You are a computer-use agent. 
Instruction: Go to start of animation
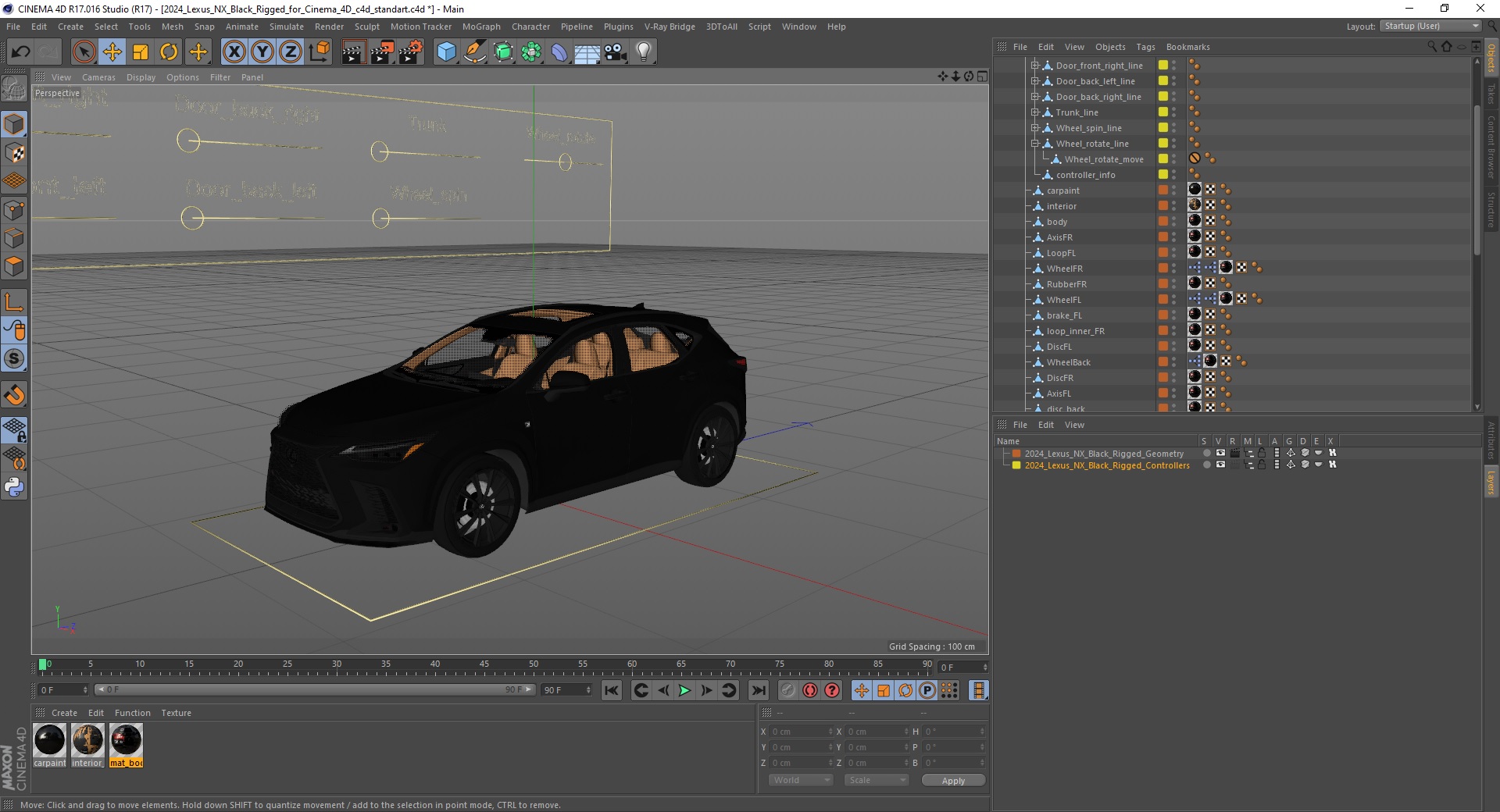tap(612, 690)
